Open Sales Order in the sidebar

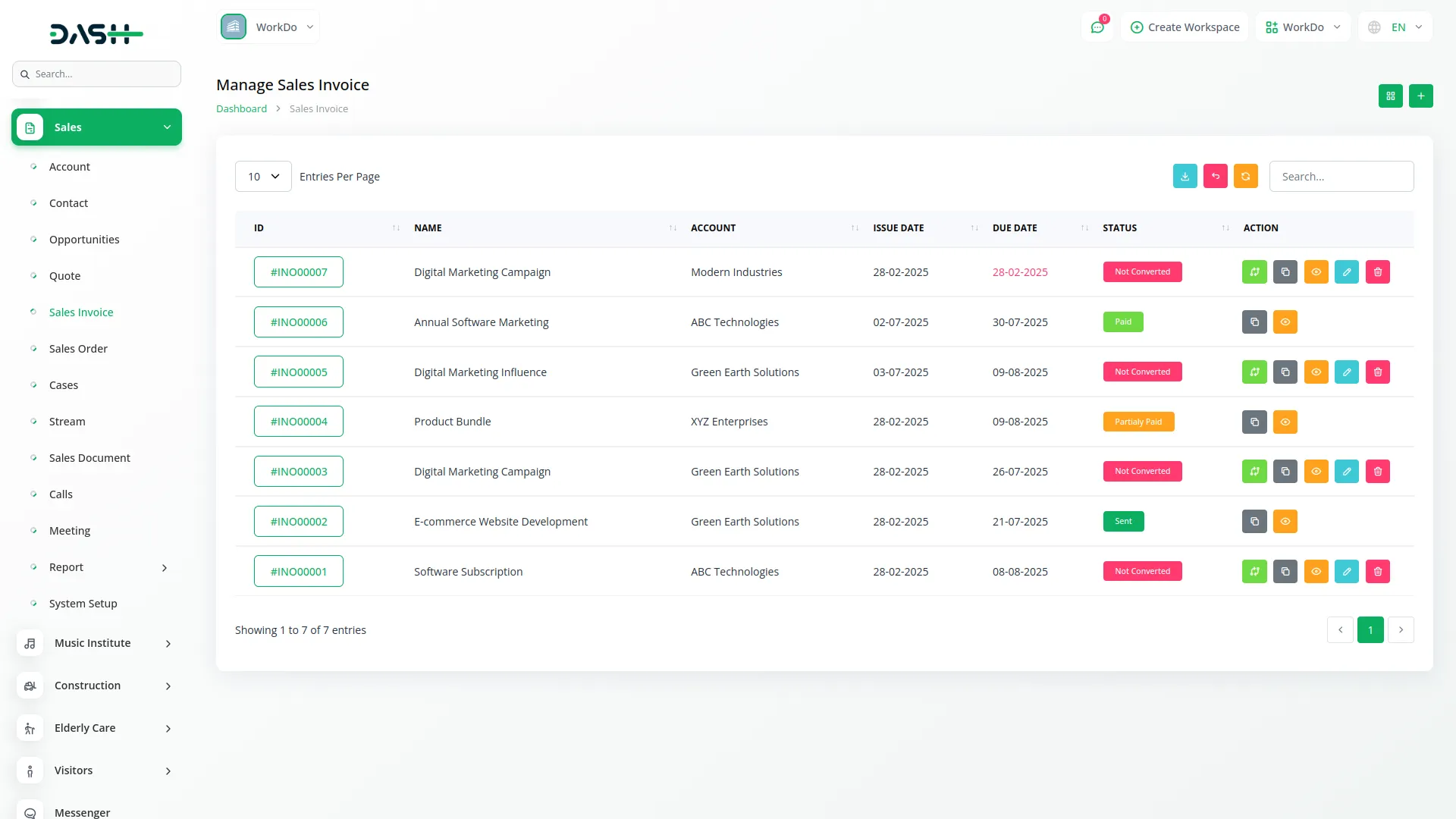(x=78, y=349)
